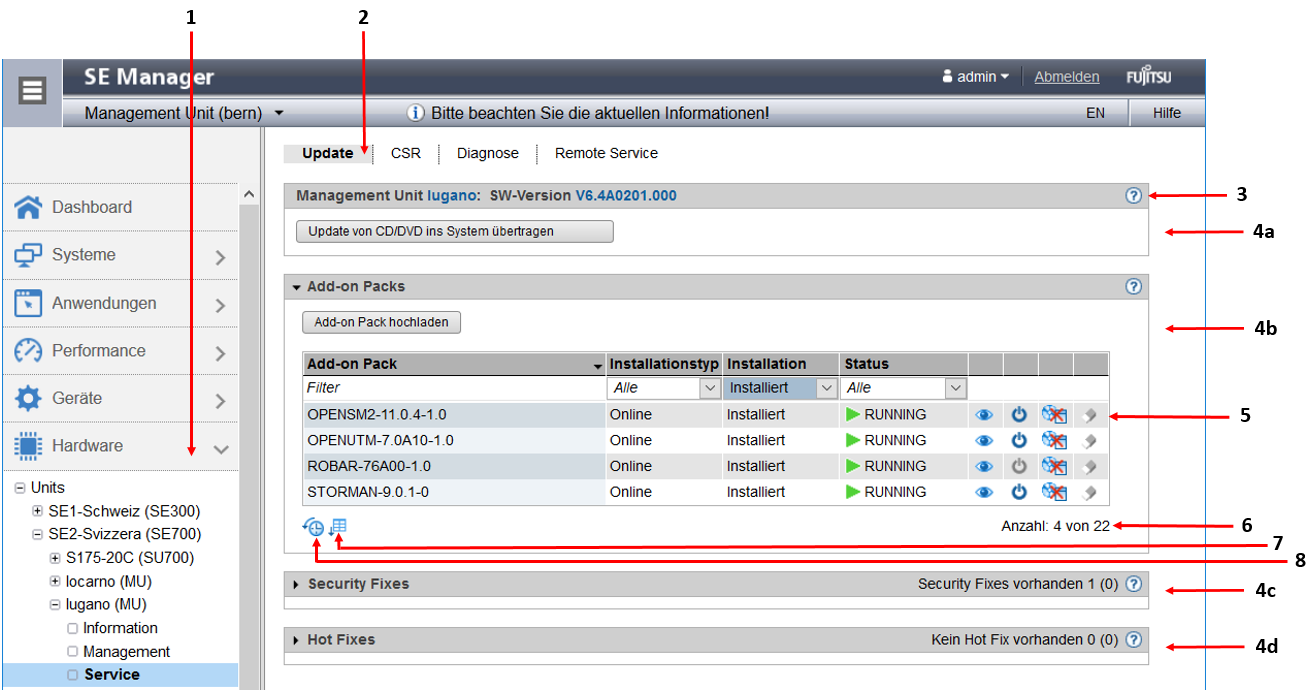Expand the locarno (MU) tree node
Image resolution: width=1313 pixels, height=694 pixels.
coord(55,581)
